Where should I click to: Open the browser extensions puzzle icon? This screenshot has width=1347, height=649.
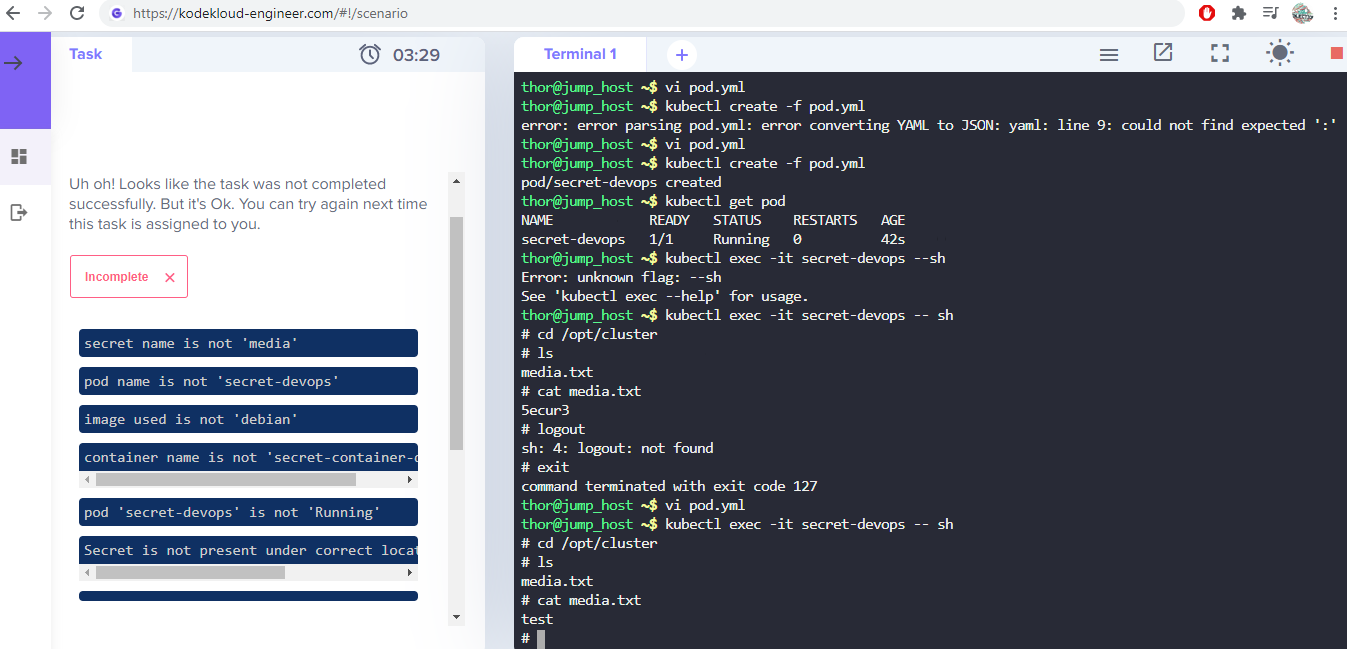(x=1239, y=14)
